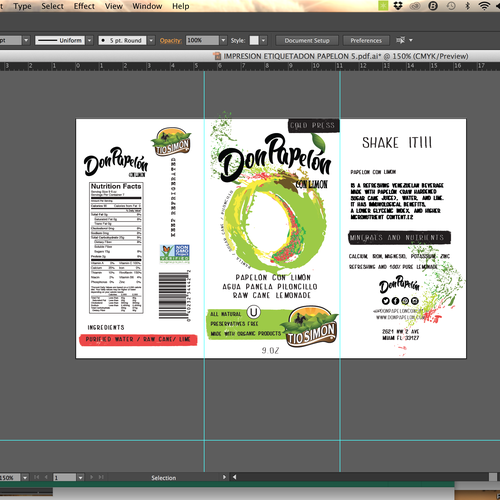Click the 150% zoom level field

tap(10, 478)
